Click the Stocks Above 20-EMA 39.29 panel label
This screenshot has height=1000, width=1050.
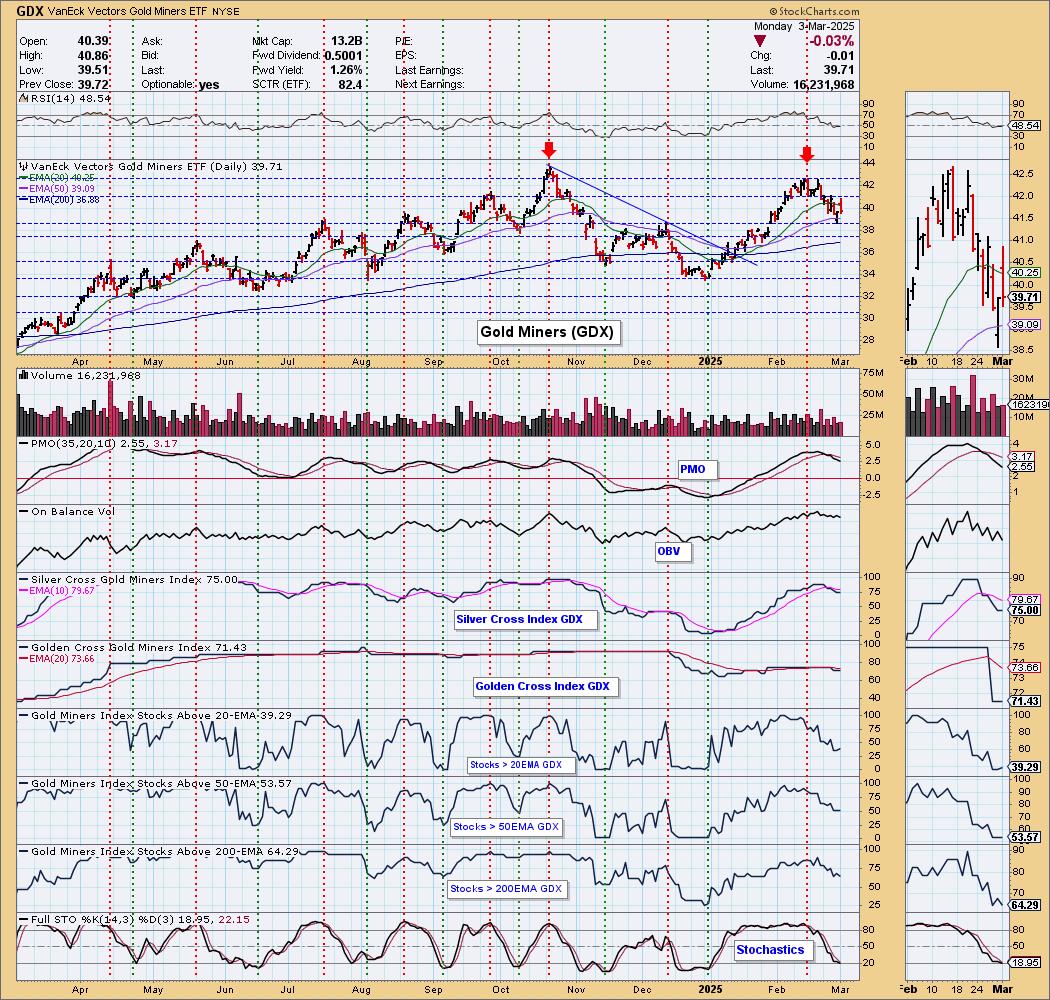(x=161, y=715)
